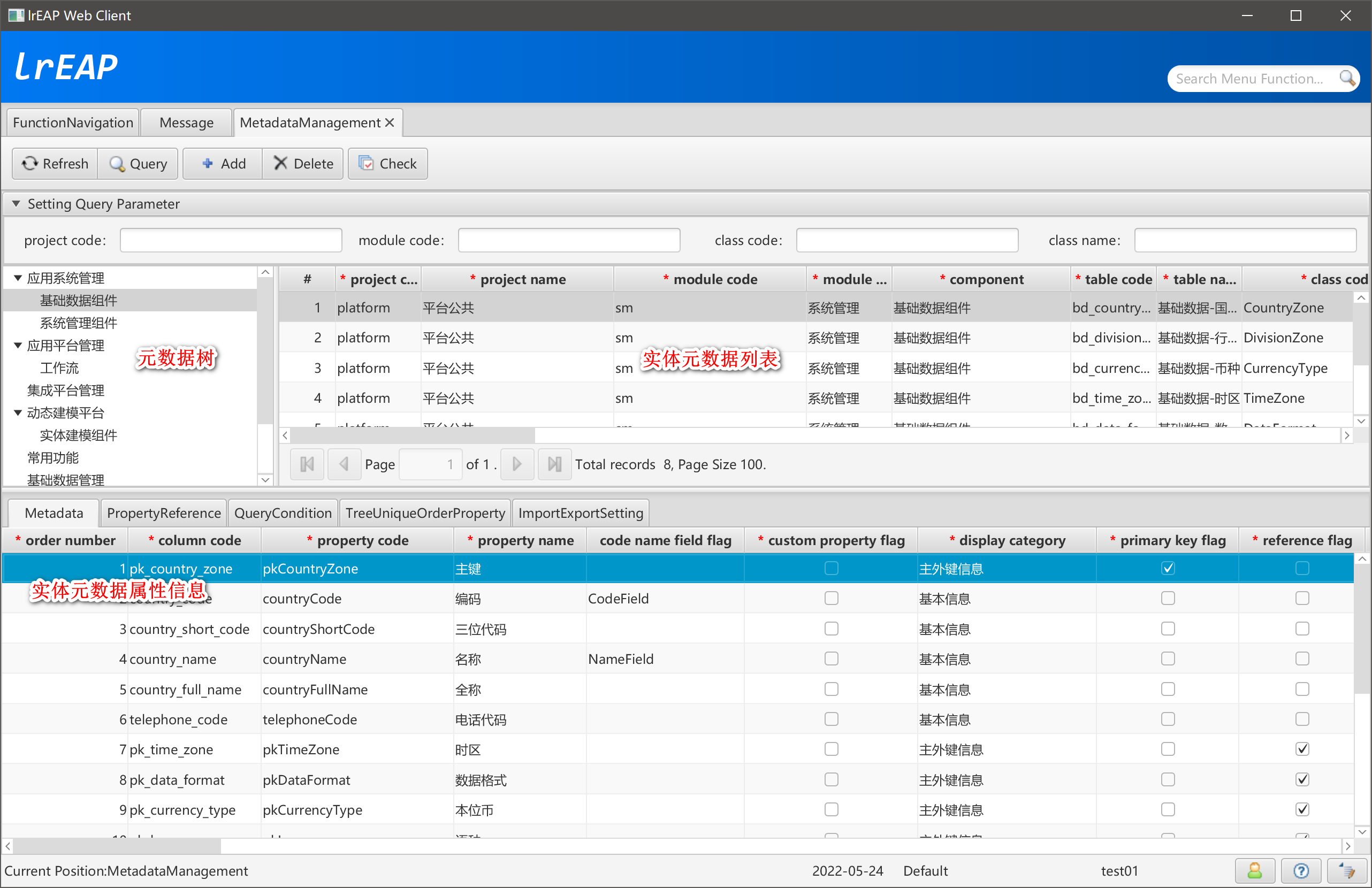The height and width of the screenshot is (888, 1372).
Task: Sort by property code column header
Action: 357,540
